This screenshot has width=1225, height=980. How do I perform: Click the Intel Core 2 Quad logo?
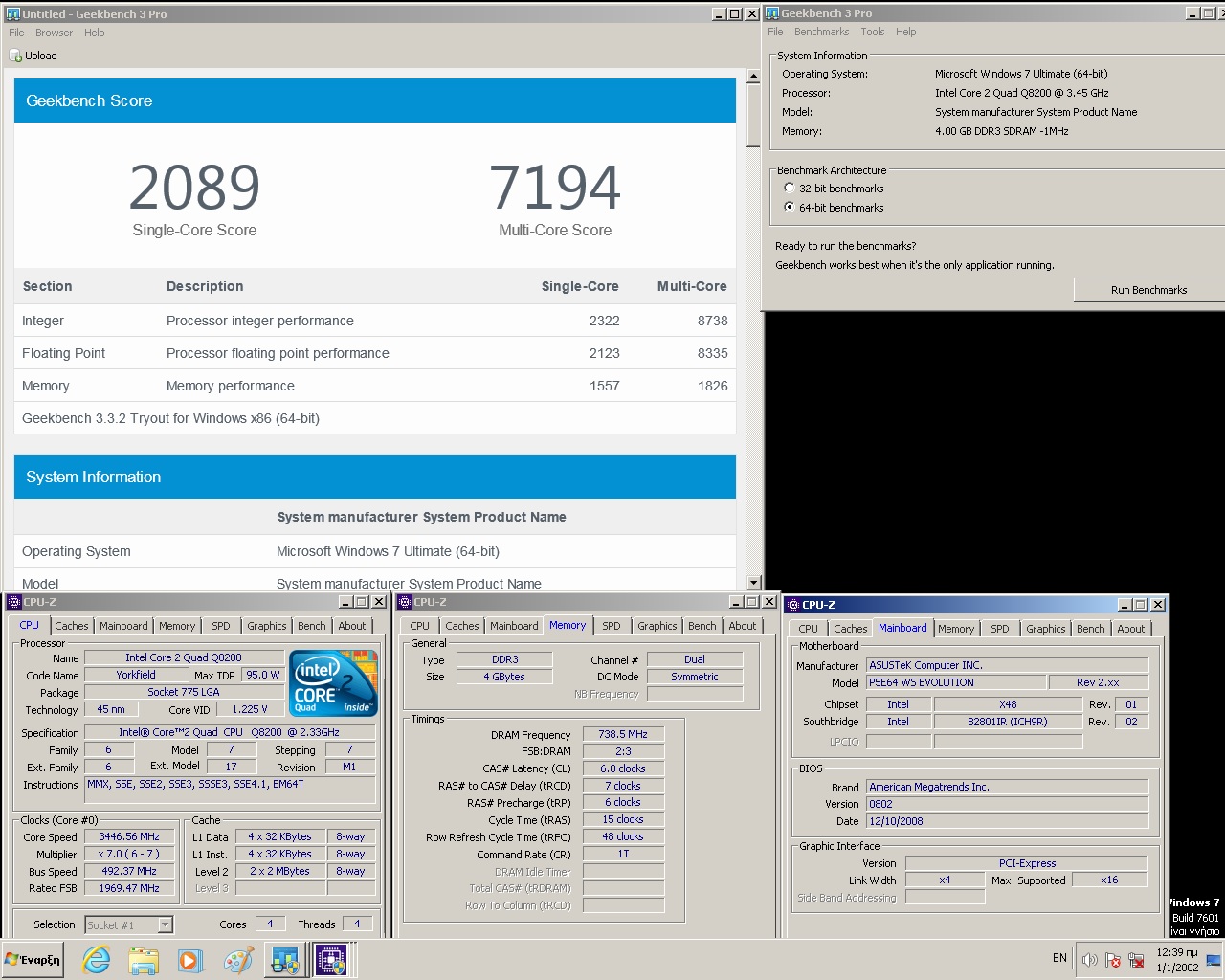coord(333,683)
